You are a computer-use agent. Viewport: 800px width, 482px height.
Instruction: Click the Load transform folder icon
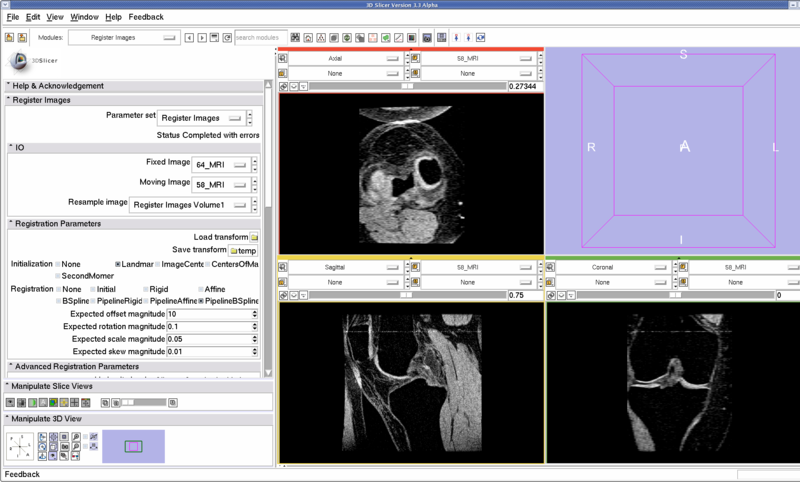(x=254, y=237)
